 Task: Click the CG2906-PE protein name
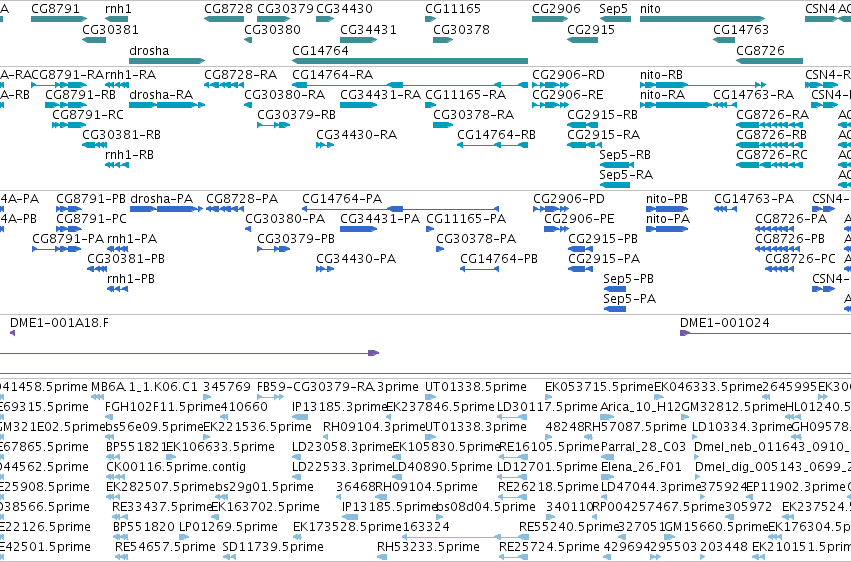(x=579, y=219)
